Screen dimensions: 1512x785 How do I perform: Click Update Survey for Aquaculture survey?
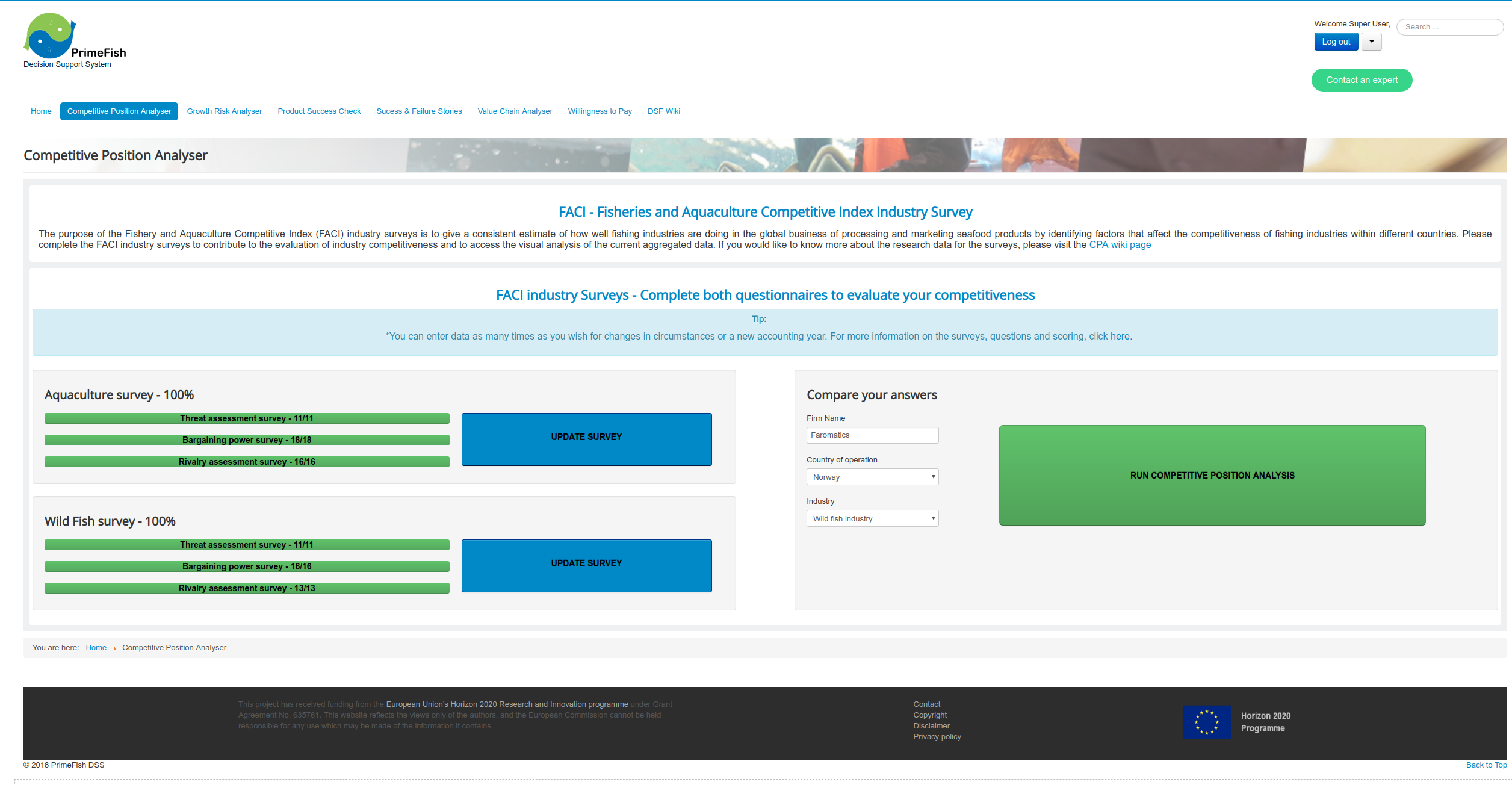click(x=587, y=437)
